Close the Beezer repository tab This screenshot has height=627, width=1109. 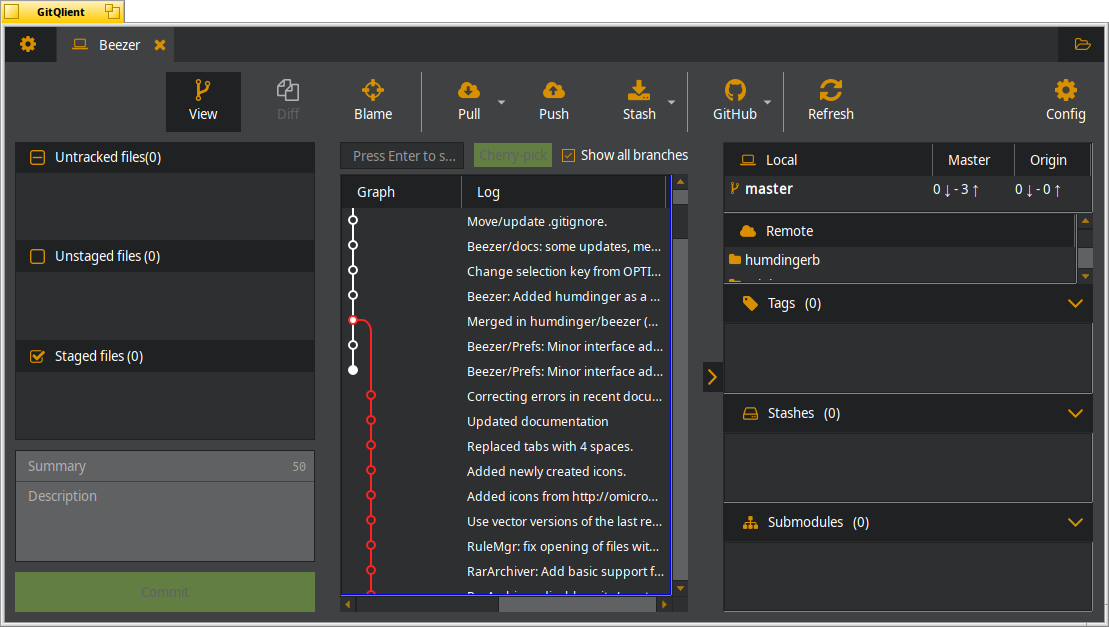coord(160,45)
